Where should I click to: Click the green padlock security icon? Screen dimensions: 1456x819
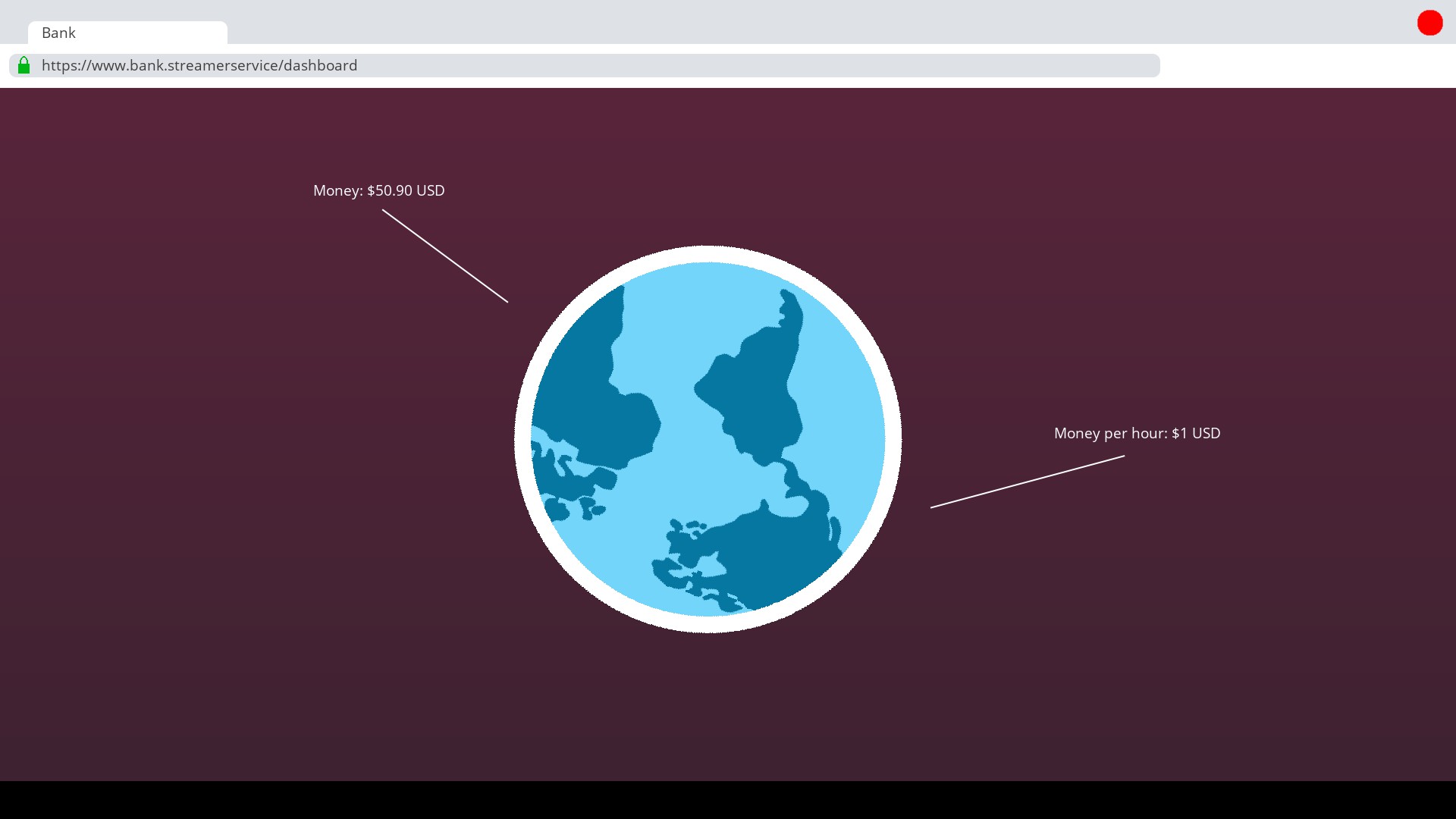coord(24,65)
